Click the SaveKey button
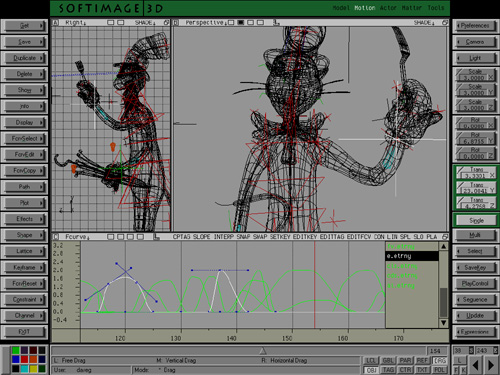This screenshot has height=375, width=500. coord(475,267)
